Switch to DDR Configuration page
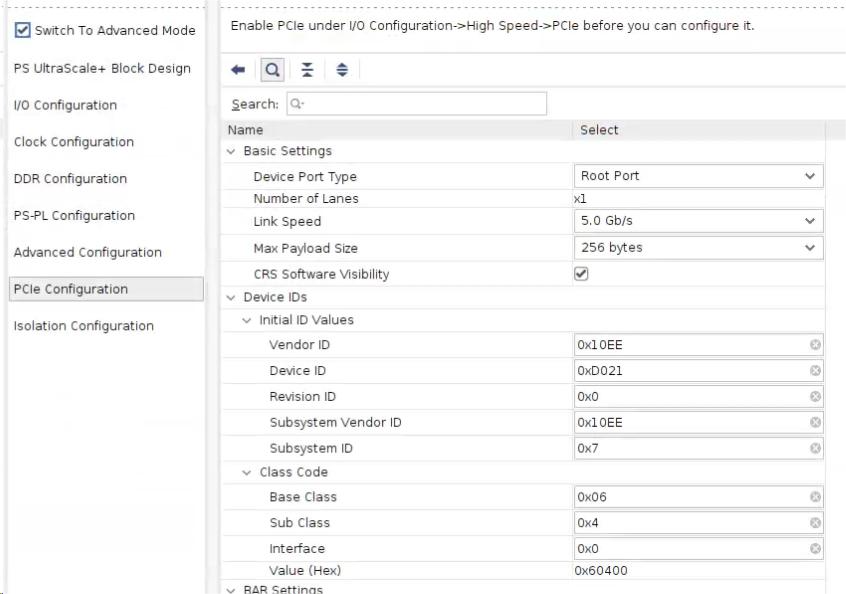The height and width of the screenshot is (594, 846). (70, 179)
